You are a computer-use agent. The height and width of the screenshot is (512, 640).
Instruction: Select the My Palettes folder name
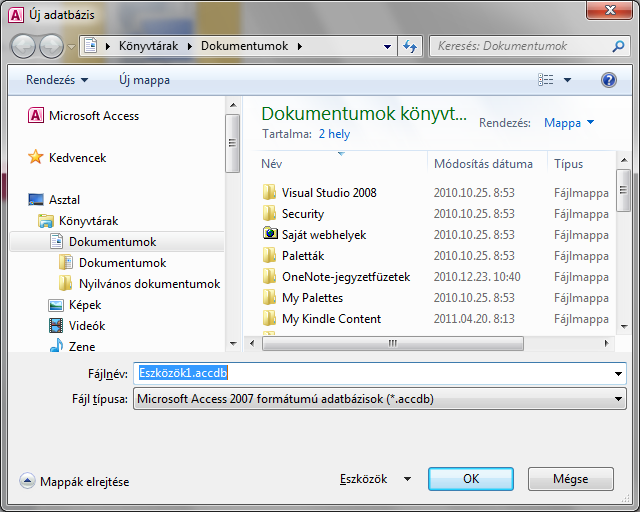pyautogui.click(x=312, y=298)
